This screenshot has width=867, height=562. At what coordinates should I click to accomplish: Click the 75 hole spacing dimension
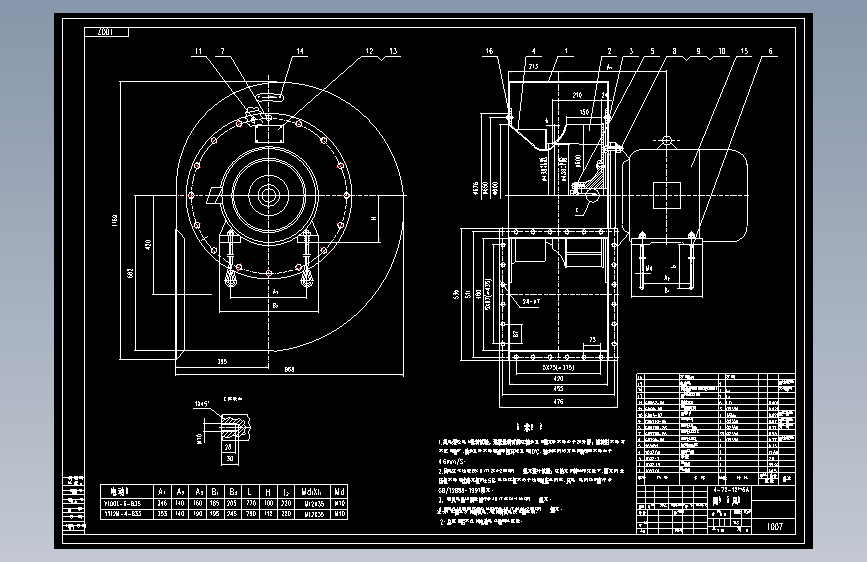[x=593, y=340]
